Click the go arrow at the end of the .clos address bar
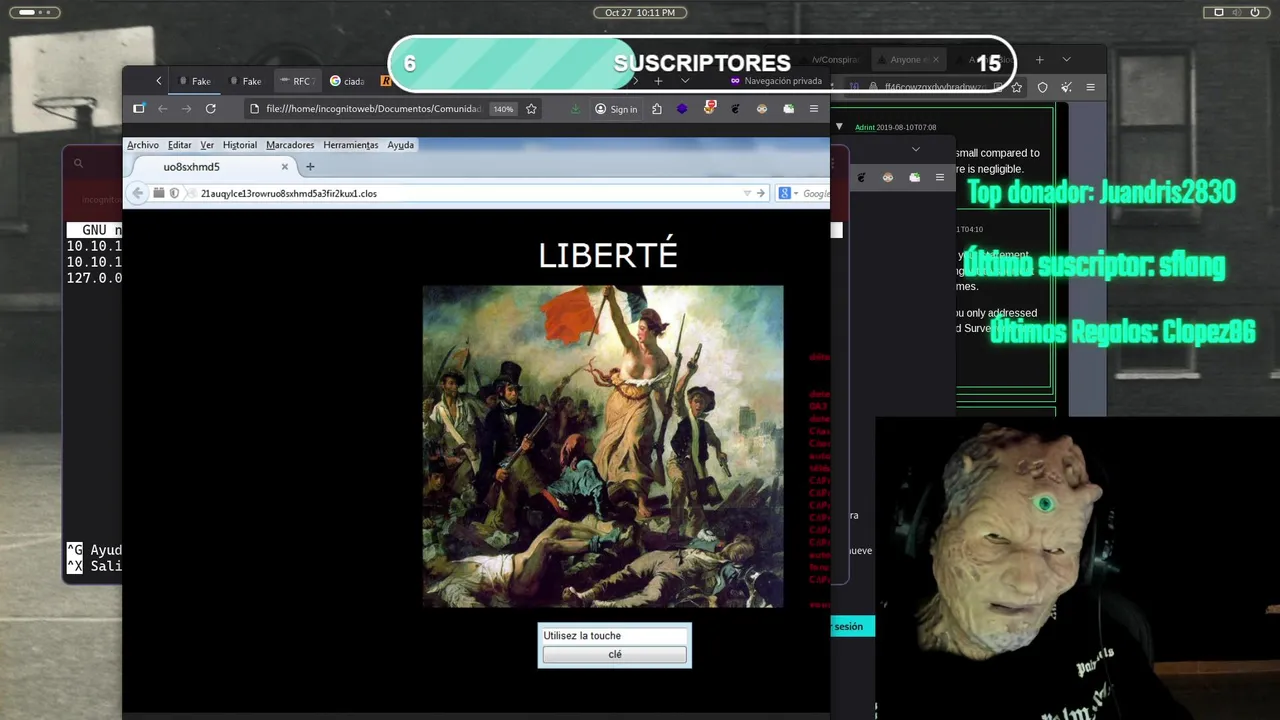The width and height of the screenshot is (1280, 720). (x=761, y=193)
